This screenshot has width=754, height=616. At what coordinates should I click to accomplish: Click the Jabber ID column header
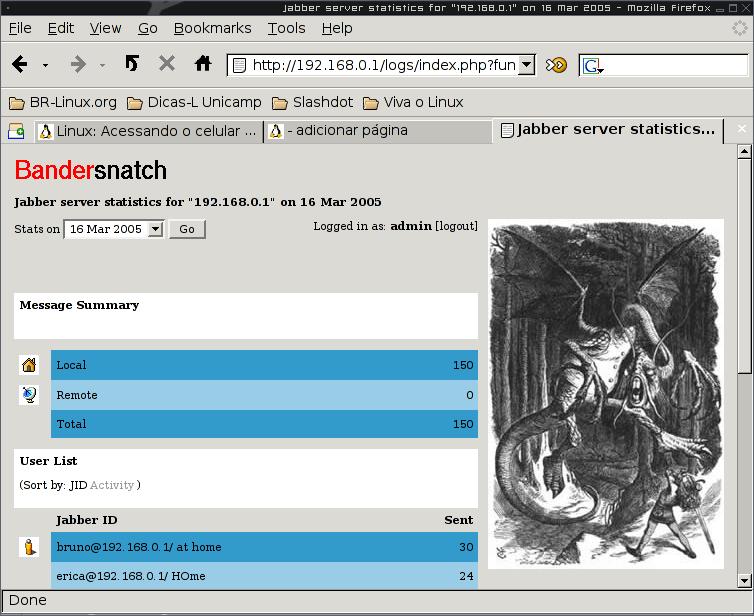tap(87, 520)
